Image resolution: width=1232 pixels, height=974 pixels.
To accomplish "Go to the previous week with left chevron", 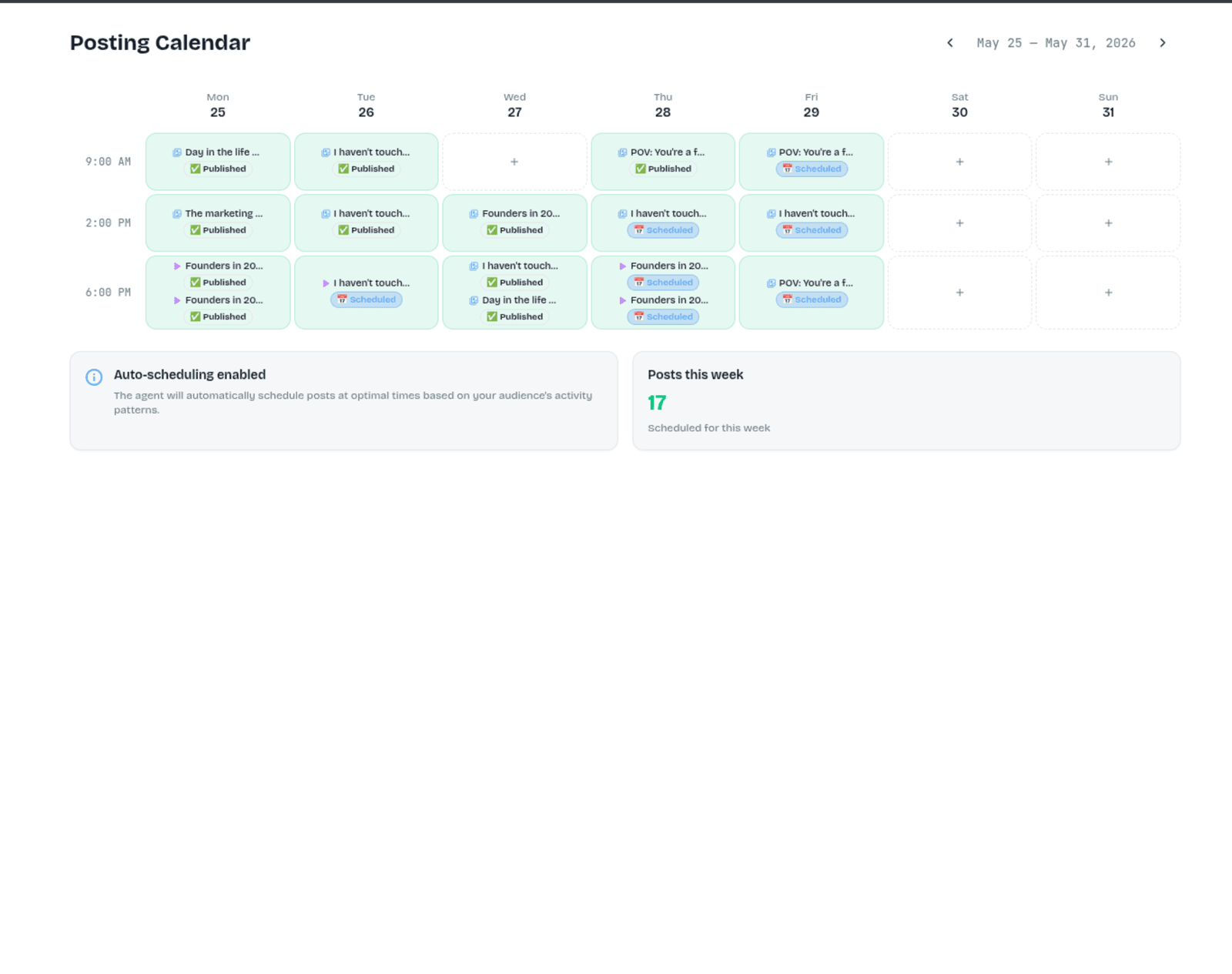I will (x=949, y=43).
